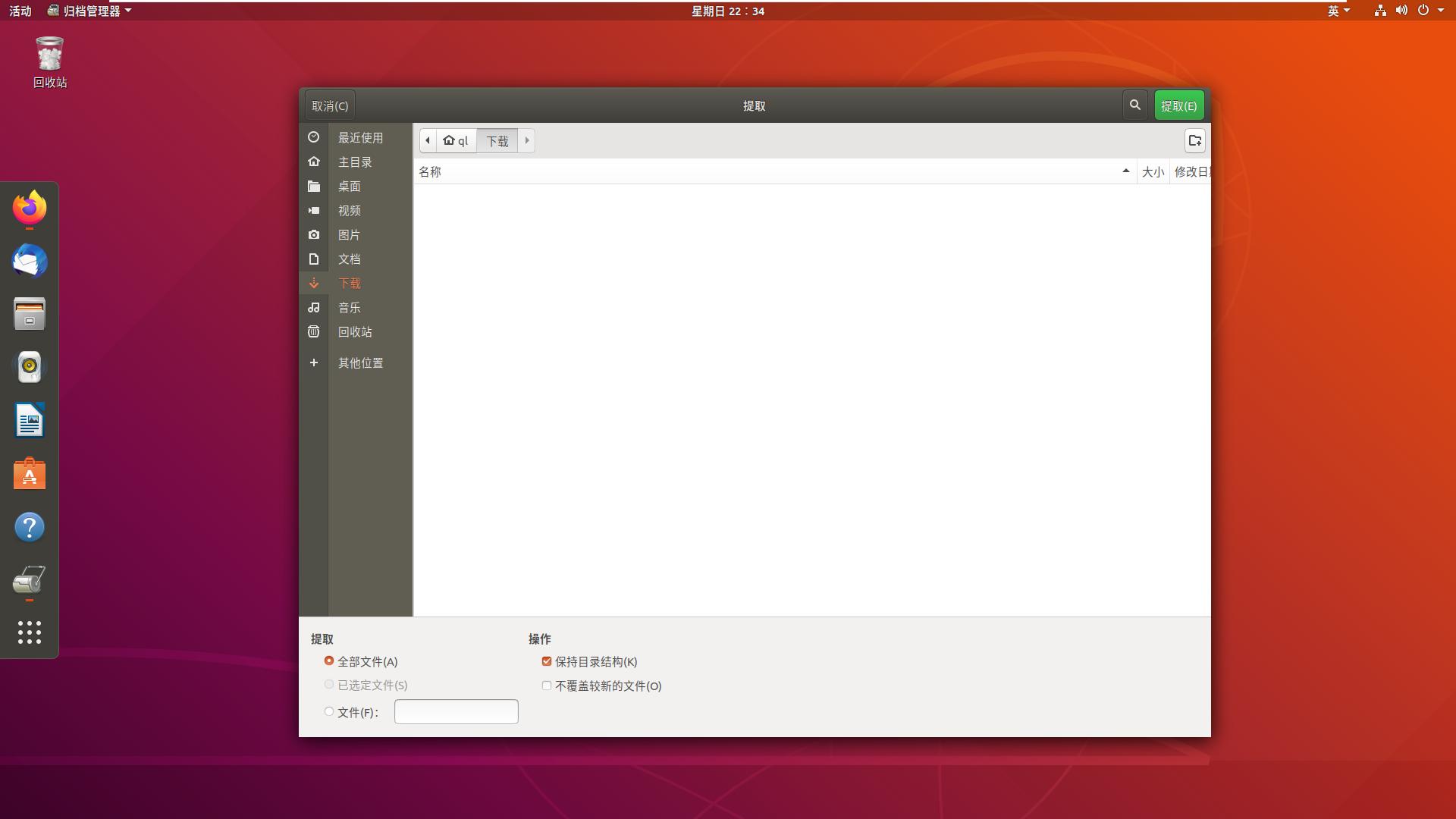The width and height of the screenshot is (1456, 819).
Task: Open Other Locations (其他位置) in sidebar
Action: coord(360,363)
